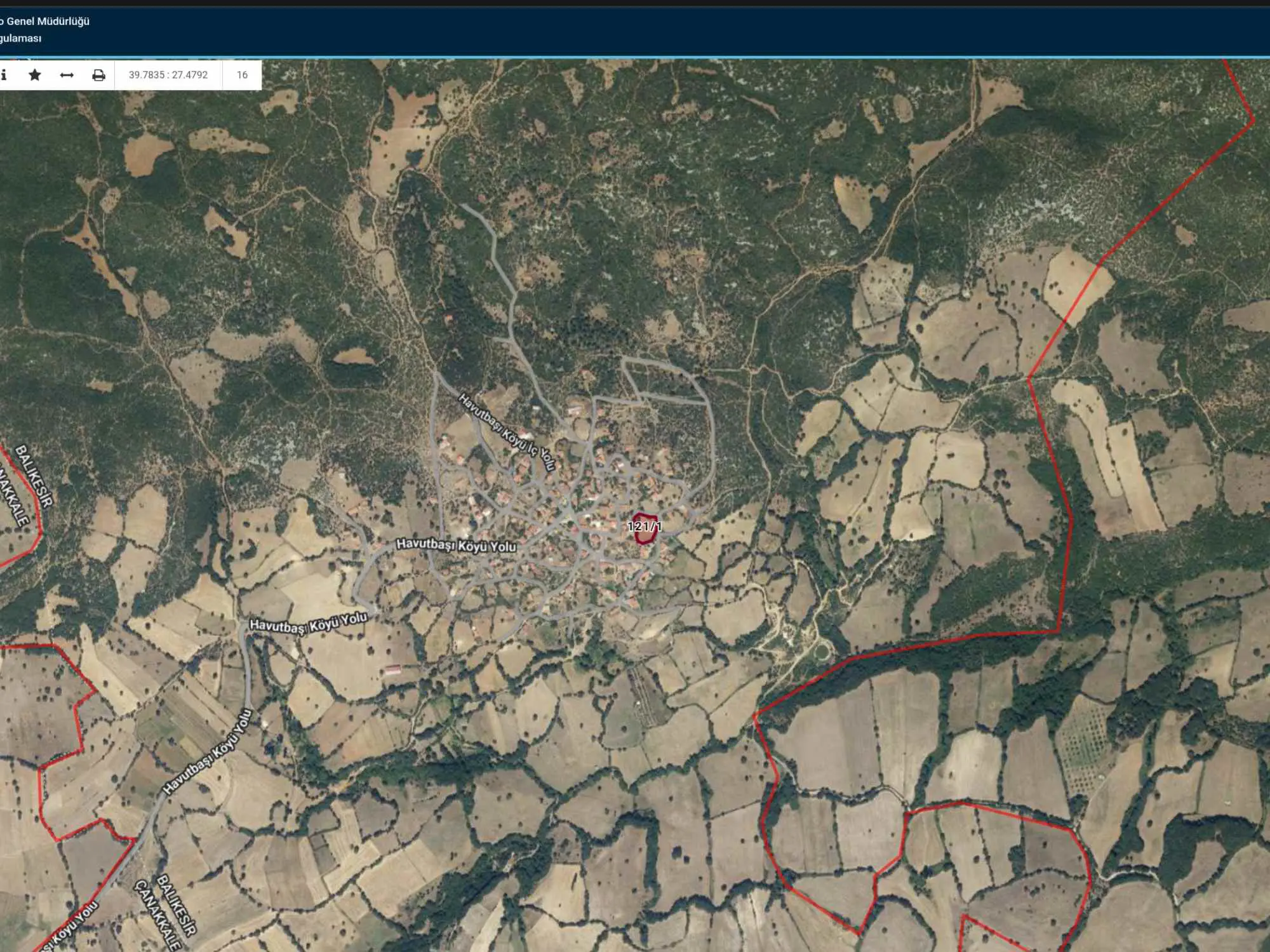Print the map with the printer icon
The height and width of the screenshot is (952, 1270).
pos(98,75)
